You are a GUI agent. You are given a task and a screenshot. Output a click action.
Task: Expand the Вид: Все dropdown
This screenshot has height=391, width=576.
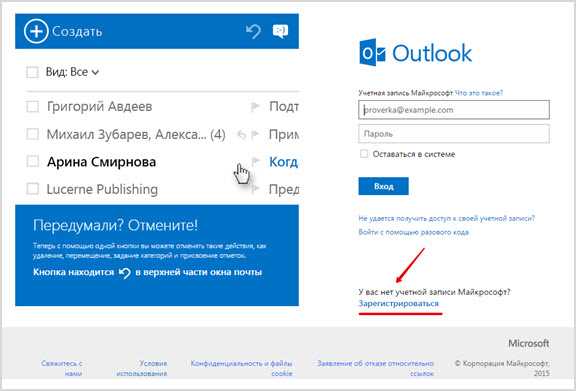point(72,72)
